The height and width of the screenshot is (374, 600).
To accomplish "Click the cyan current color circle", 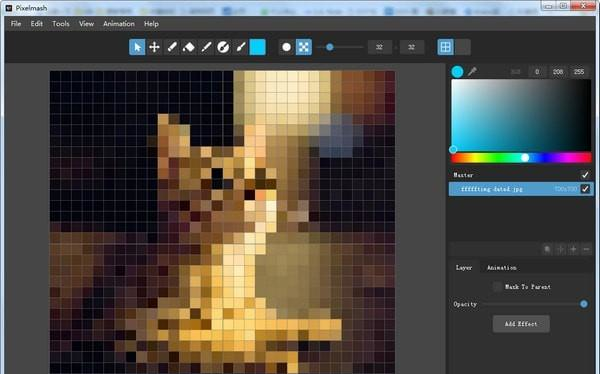I will click(x=457, y=72).
